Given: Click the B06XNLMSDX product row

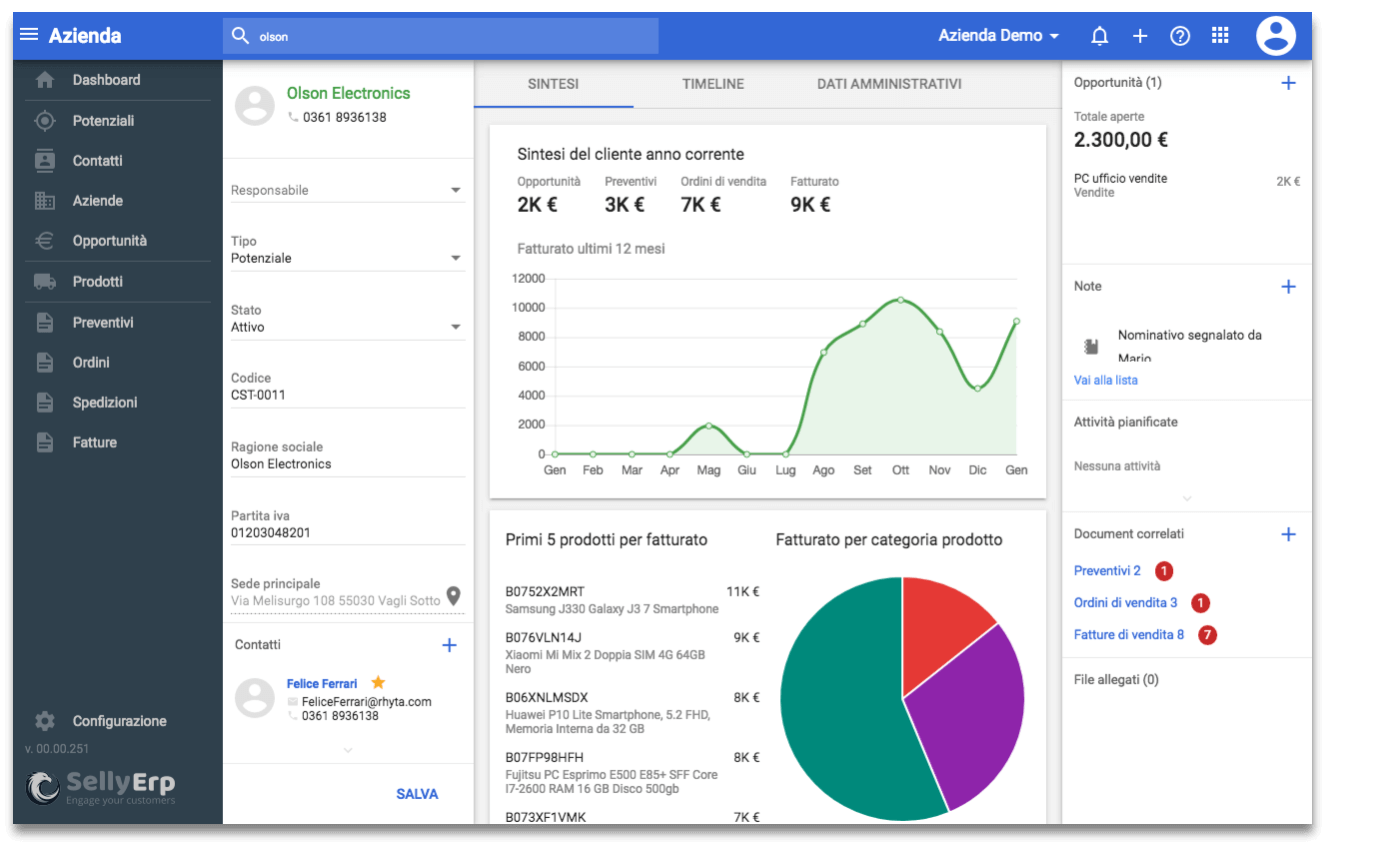Looking at the screenshot, I should [632, 713].
